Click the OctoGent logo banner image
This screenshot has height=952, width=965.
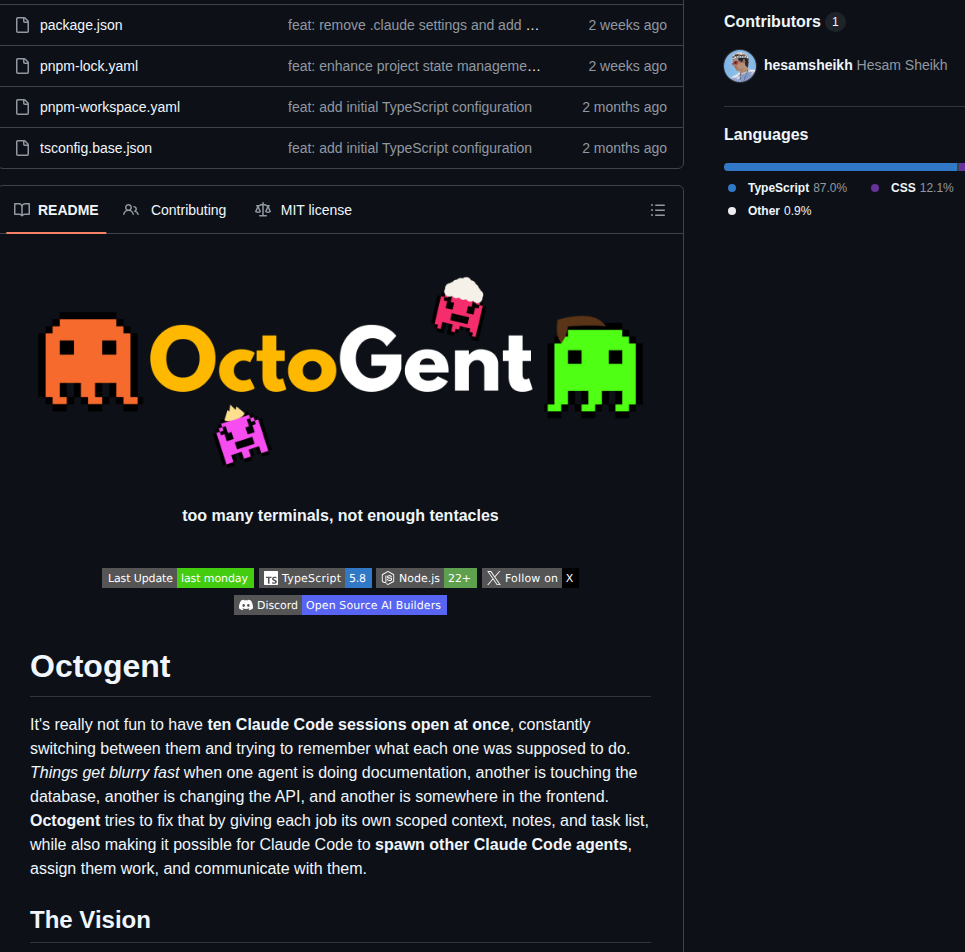[x=340, y=370]
